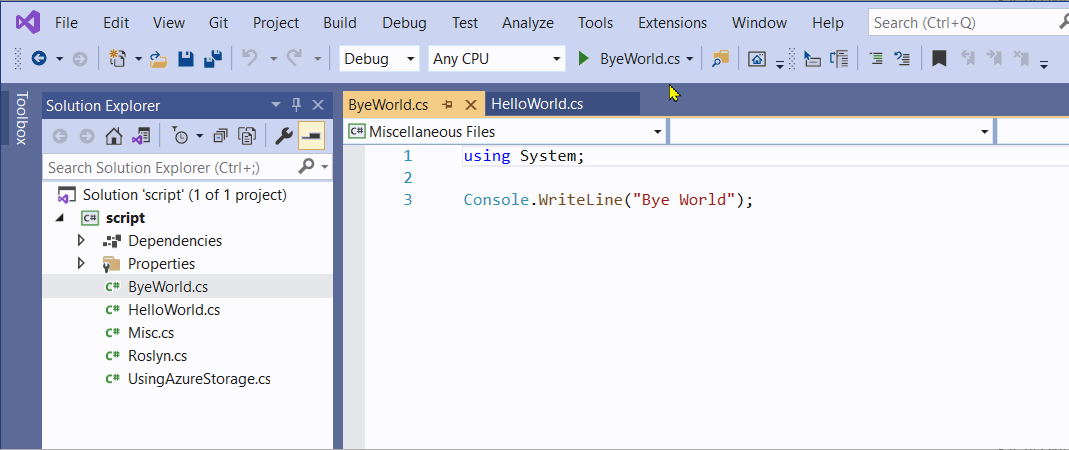Open the Window menu
Image resolution: width=1069 pixels, height=450 pixels.
759,22
